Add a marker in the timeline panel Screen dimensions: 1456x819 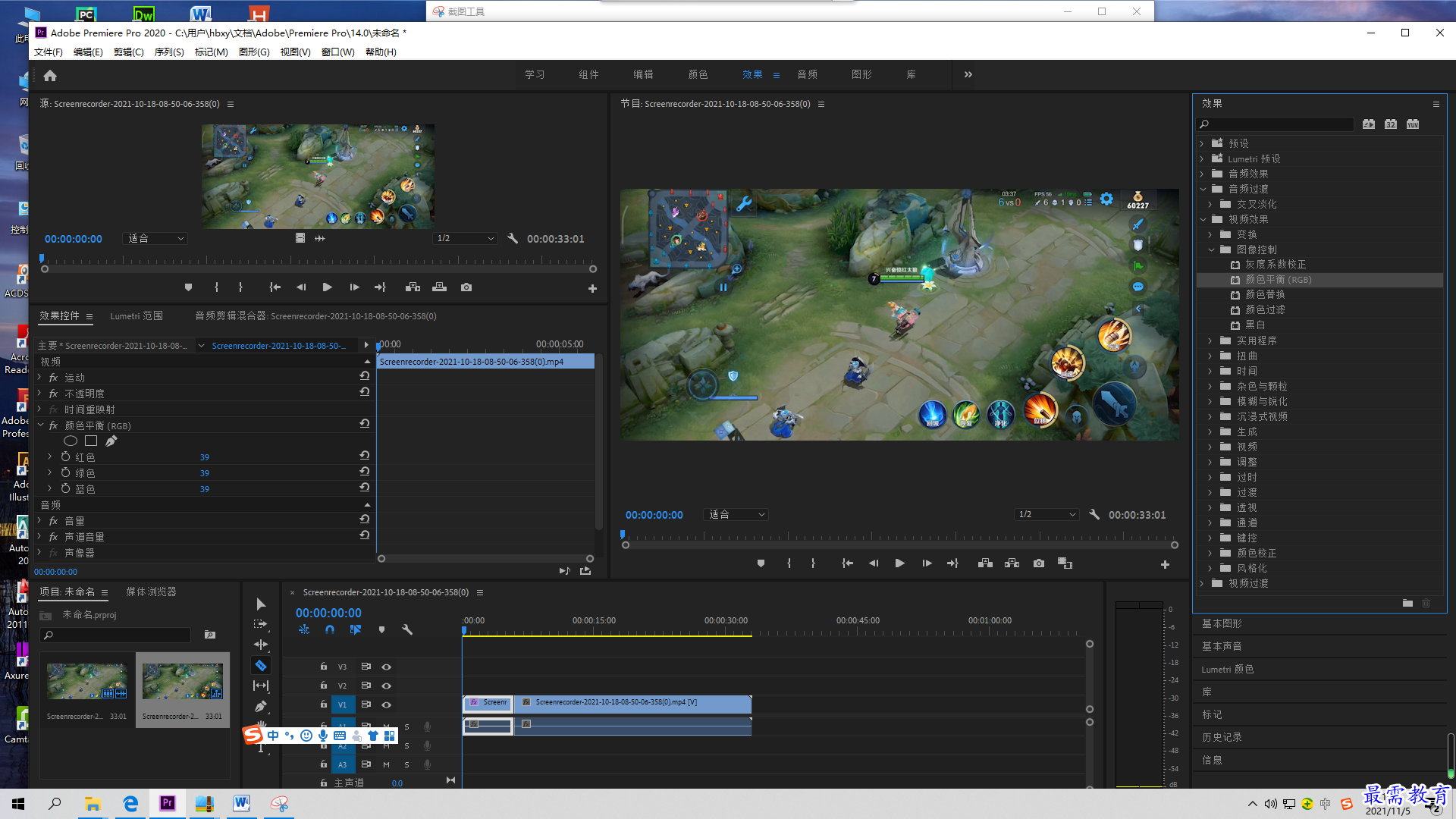pyautogui.click(x=381, y=629)
